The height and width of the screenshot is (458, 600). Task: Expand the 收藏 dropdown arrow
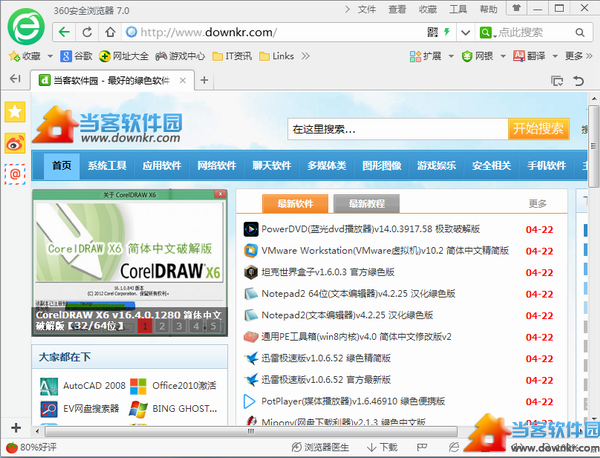50,56
